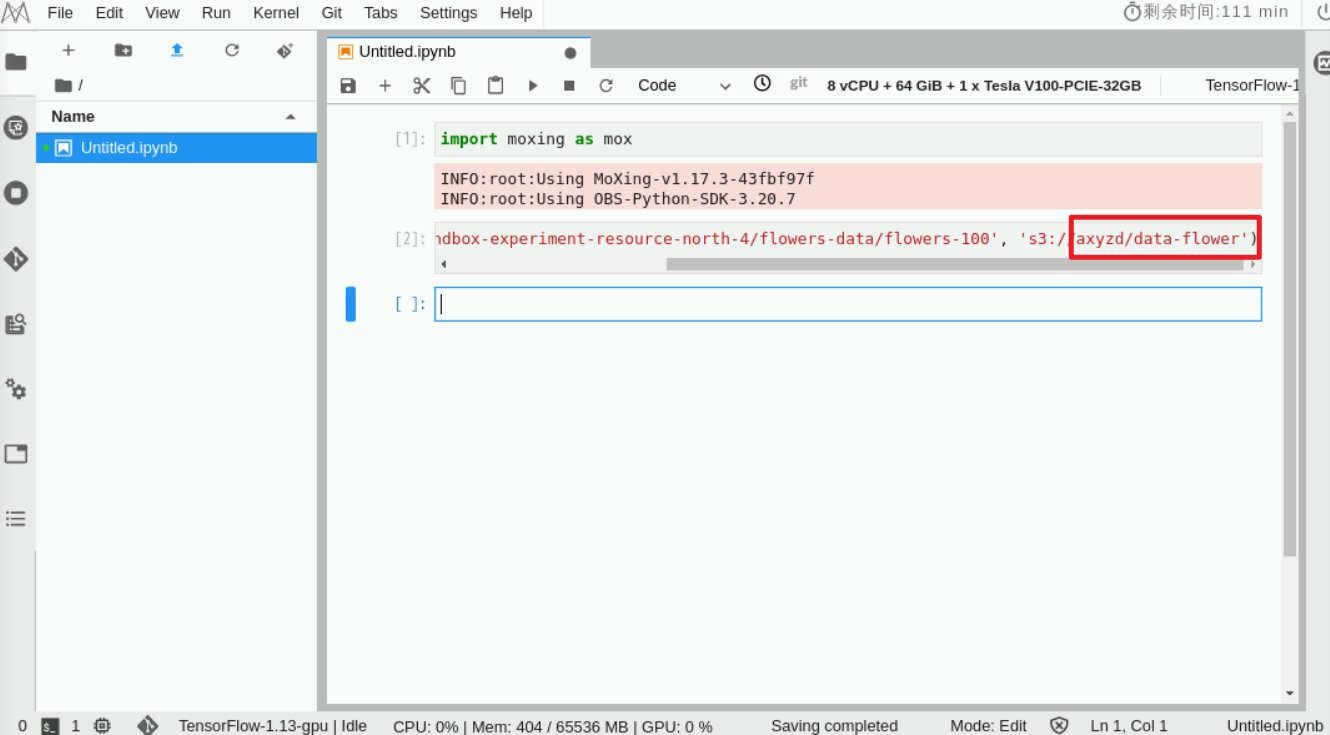Open the Help menu
Viewport: 1330px width, 735px height.
point(516,13)
